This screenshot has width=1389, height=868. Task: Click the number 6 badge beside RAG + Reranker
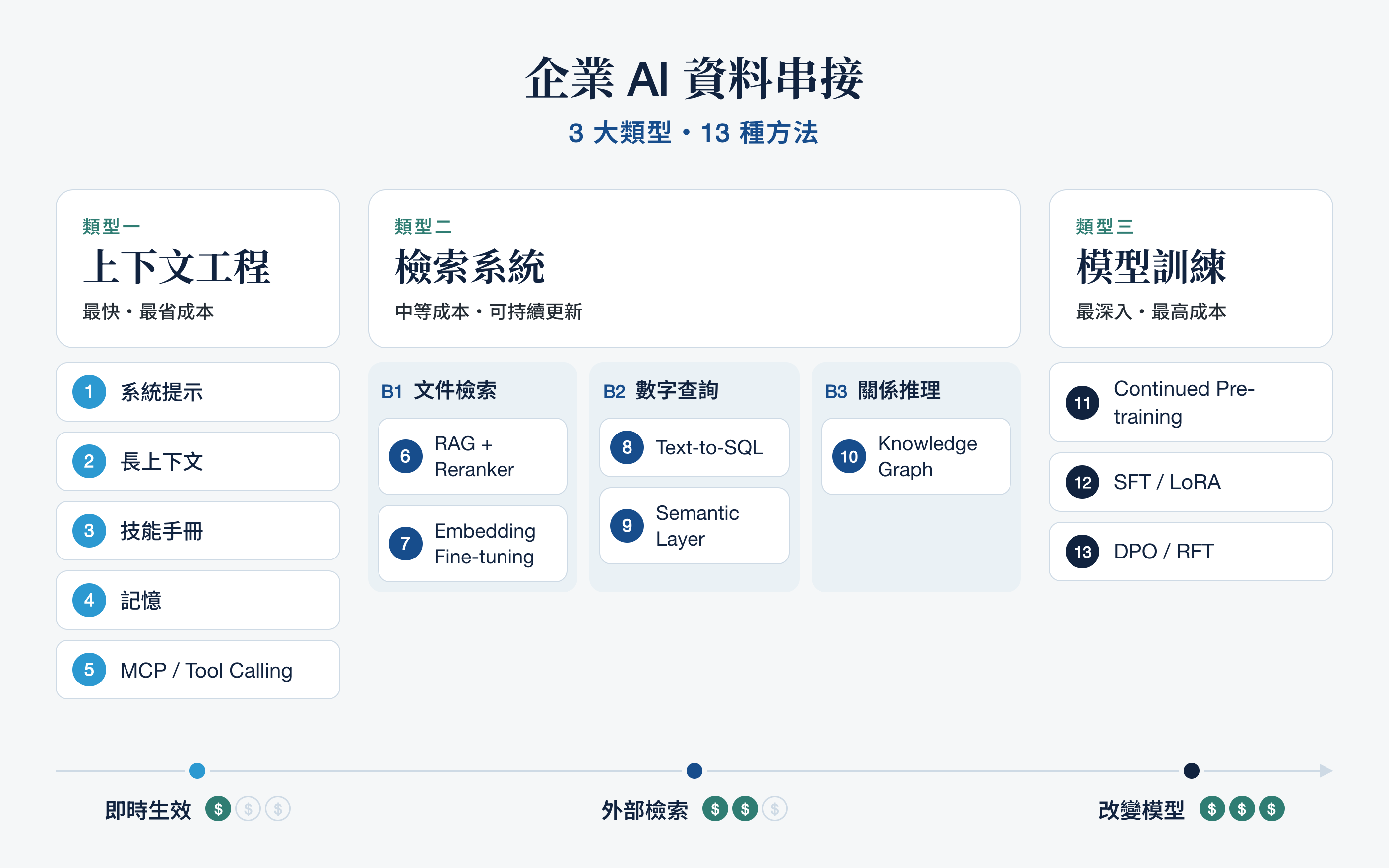pyautogui.click(x=405, y=456)
